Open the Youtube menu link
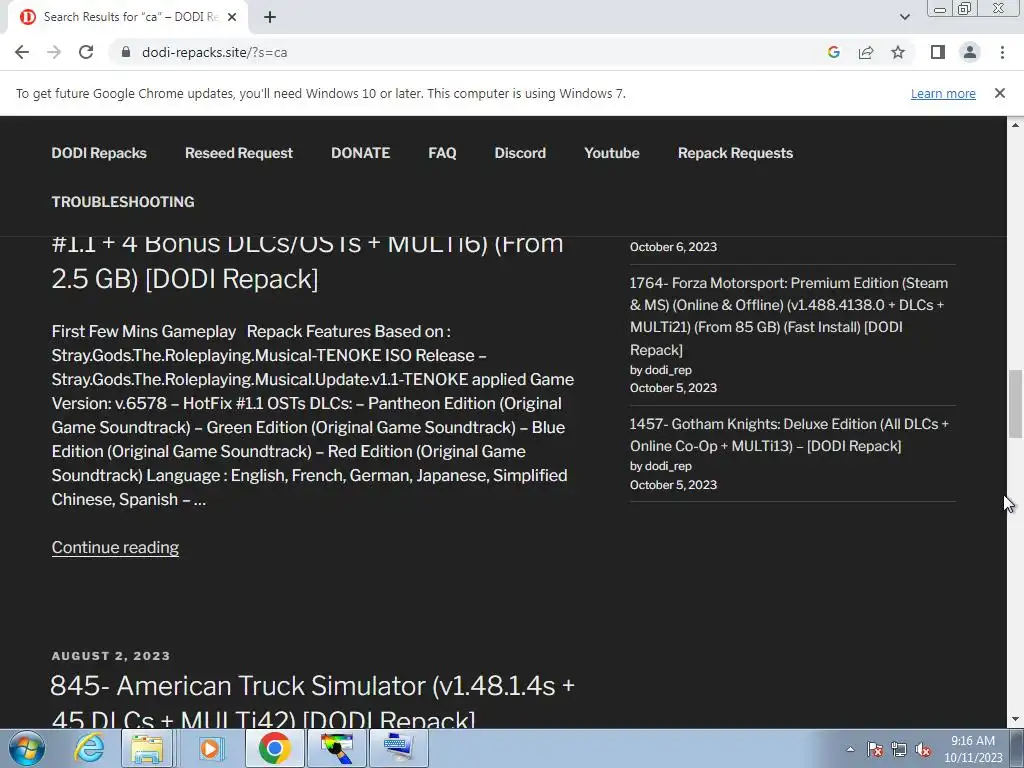 [612, 153]
